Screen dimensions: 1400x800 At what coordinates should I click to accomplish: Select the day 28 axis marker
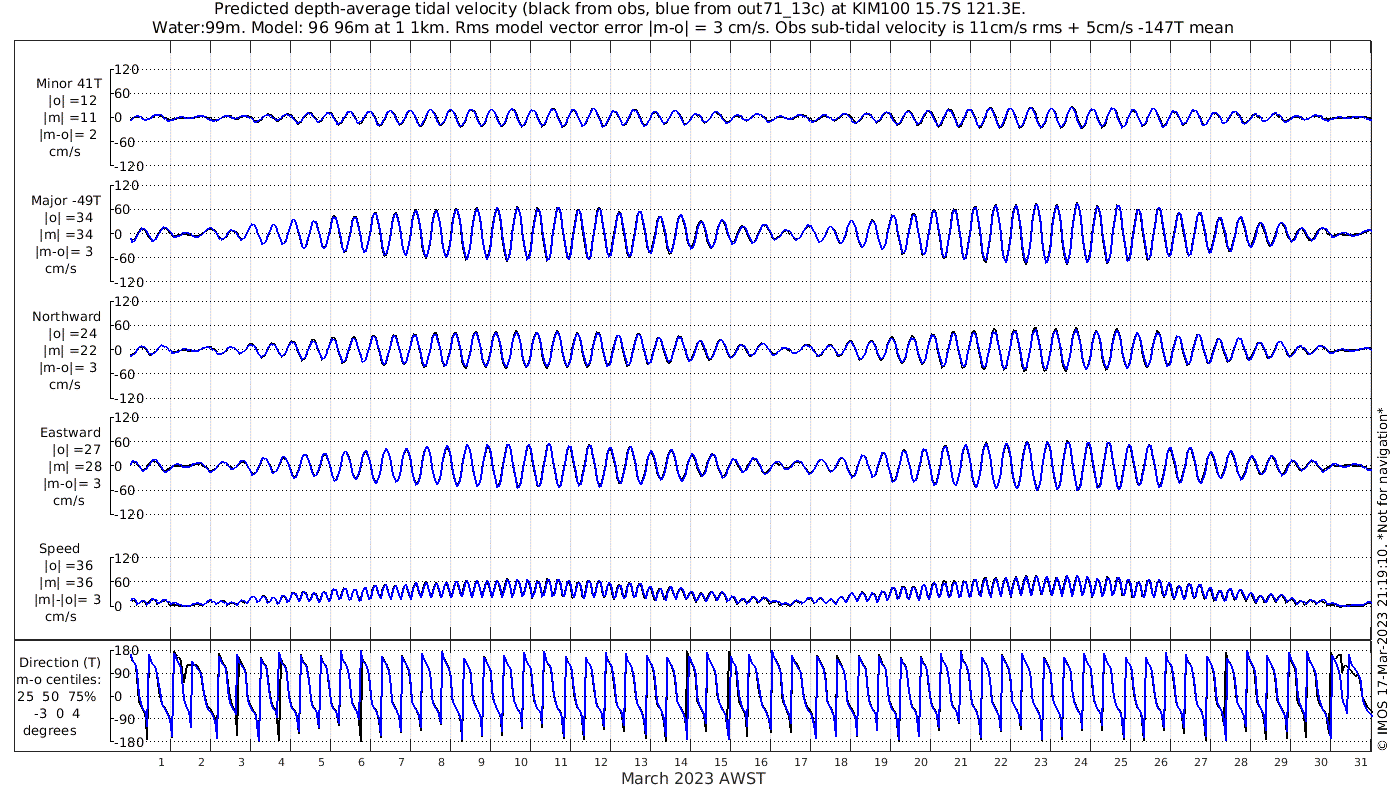point(1240,762)
